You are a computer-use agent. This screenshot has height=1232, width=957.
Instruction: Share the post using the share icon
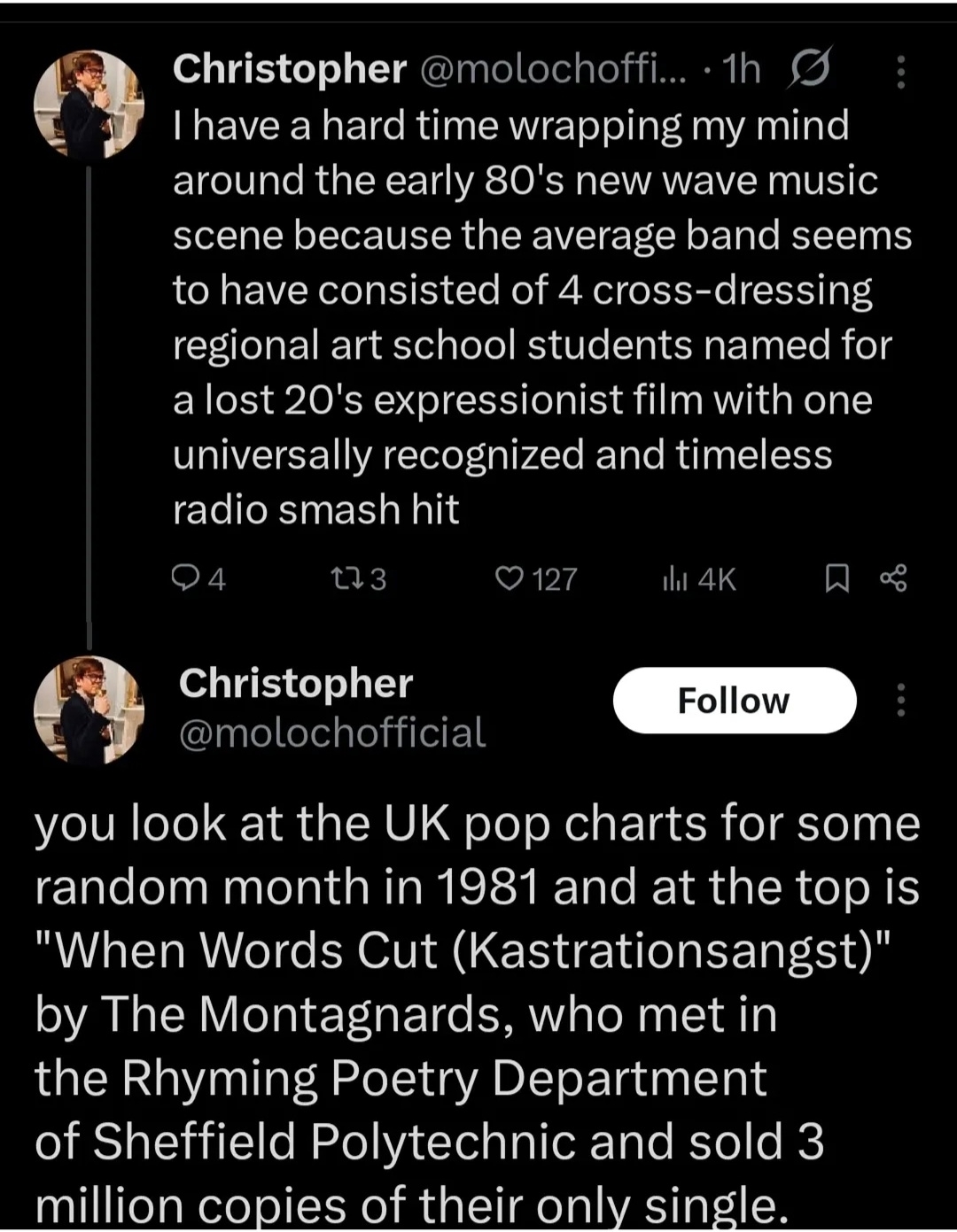point(893,578)
